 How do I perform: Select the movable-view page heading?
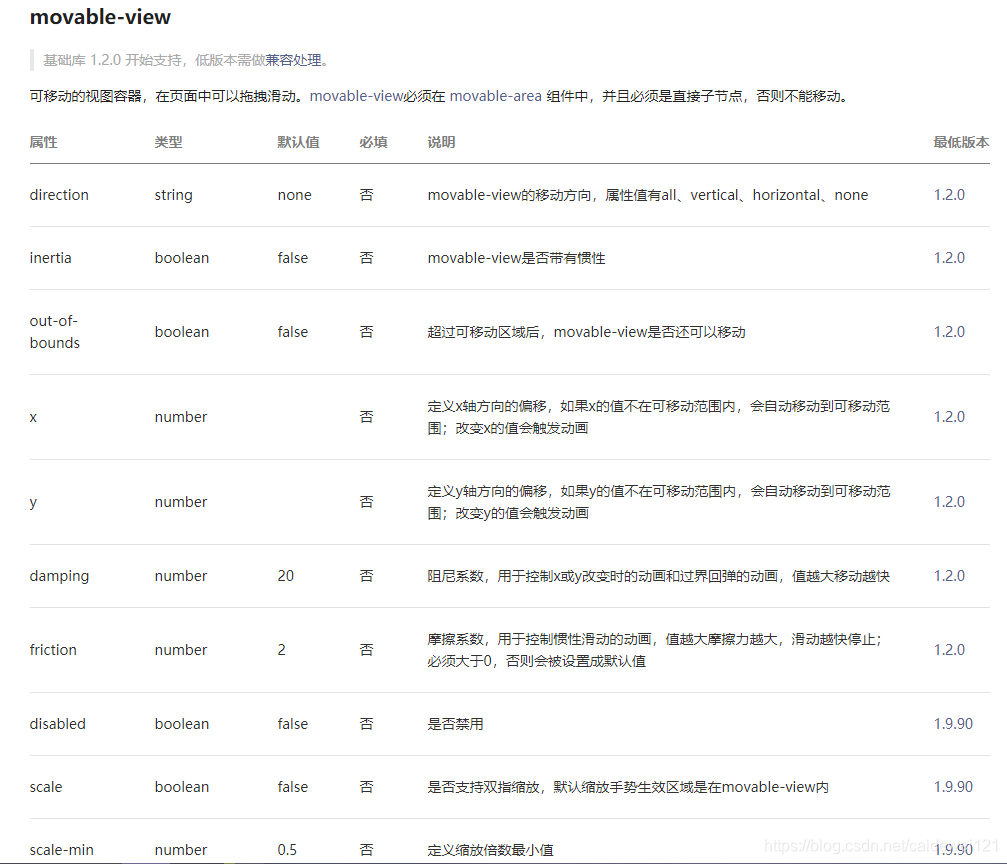pyautogui.click(x=100, y=17)
